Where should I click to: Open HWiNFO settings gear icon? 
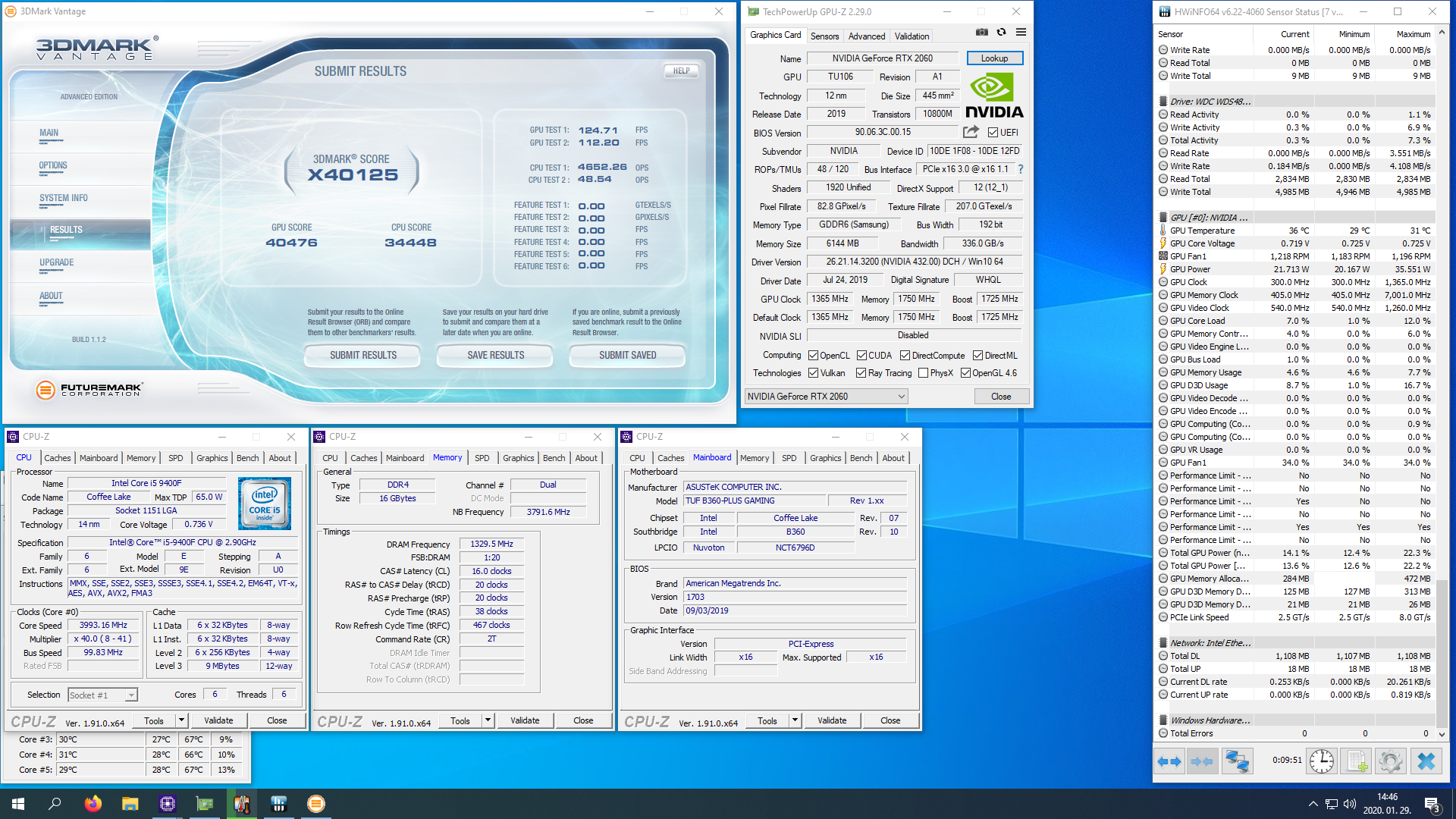coord(1391,761)
